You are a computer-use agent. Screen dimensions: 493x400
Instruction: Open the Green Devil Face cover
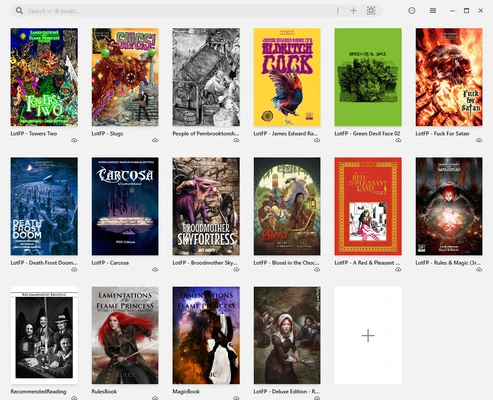click(368, 77)
